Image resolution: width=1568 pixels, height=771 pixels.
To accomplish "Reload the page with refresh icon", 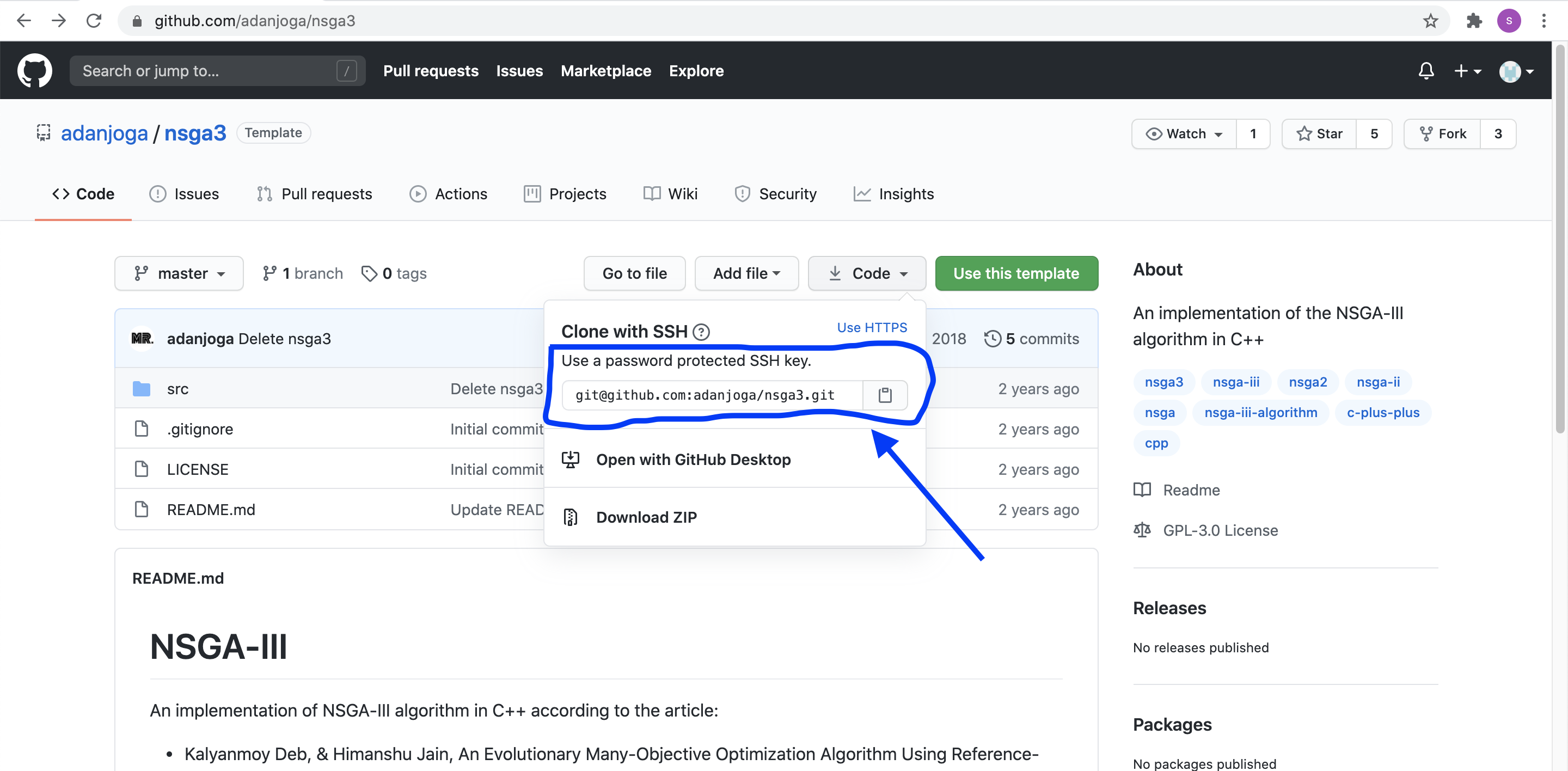I will coord(94,21).
